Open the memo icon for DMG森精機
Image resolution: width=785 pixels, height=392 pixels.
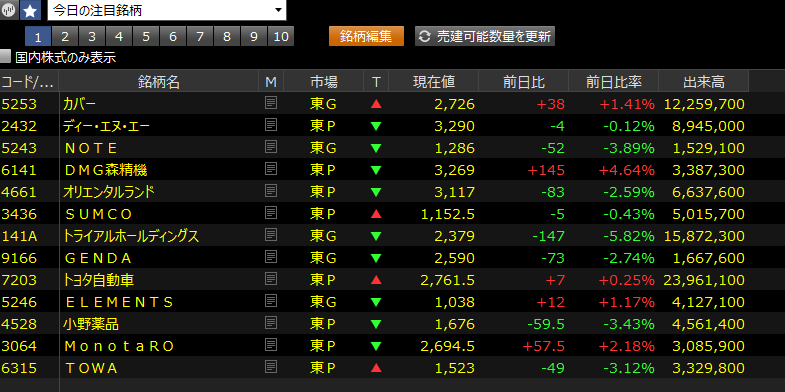pos(271,170)
